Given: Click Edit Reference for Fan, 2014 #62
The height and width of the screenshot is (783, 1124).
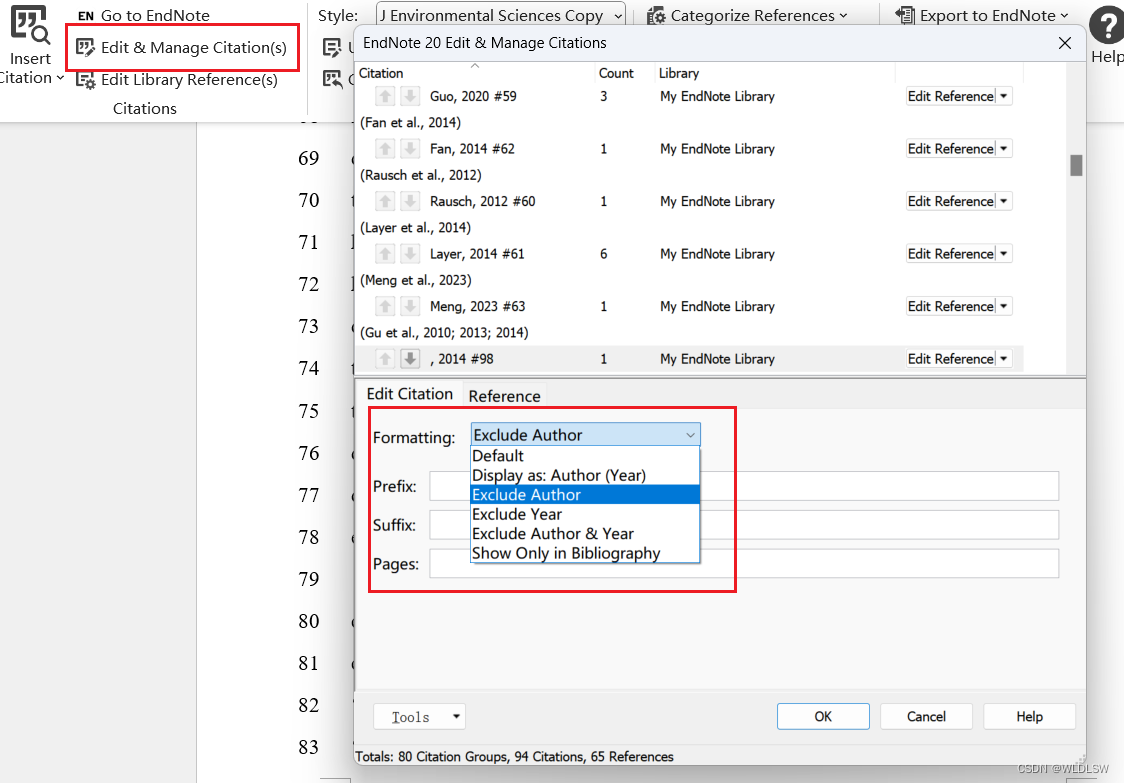Looking at the screenshot, I should coord(951,148).
